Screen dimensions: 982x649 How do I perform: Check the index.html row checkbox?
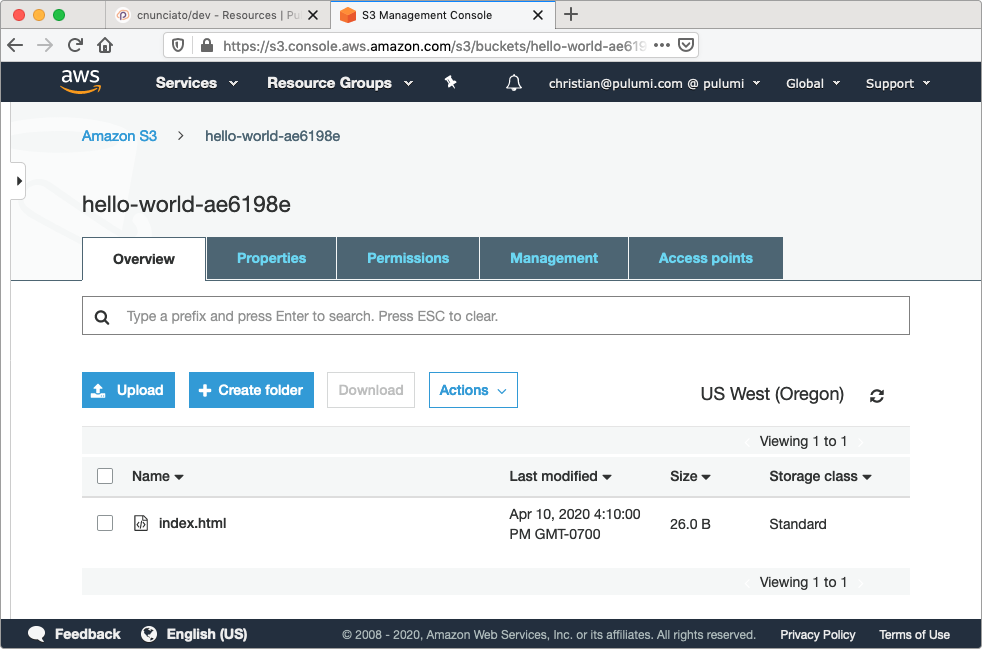[105, 523]
